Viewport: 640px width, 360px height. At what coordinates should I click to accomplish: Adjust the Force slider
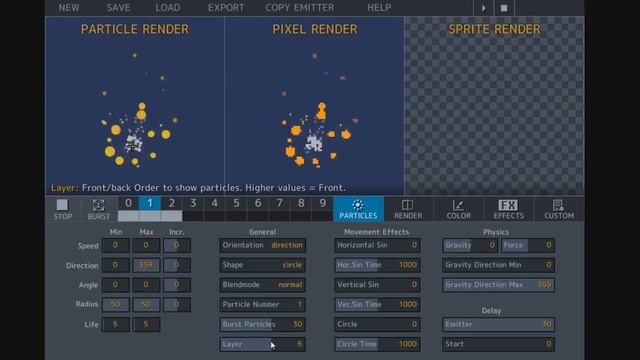(527, 245)
